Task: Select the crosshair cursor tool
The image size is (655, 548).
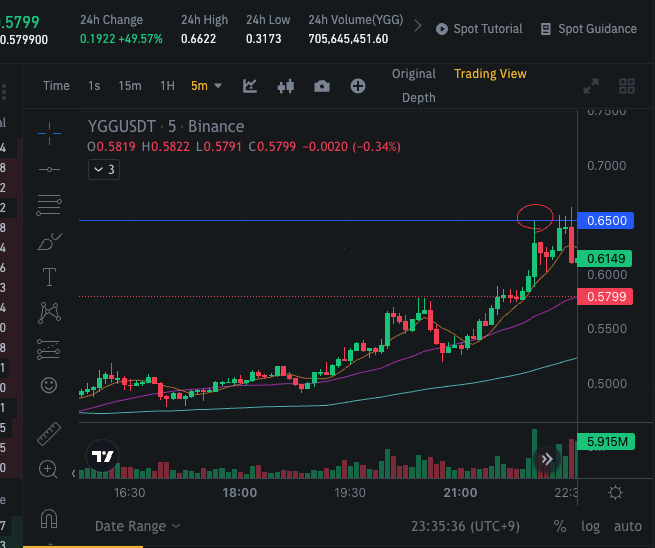Action: tap(49, 134)
